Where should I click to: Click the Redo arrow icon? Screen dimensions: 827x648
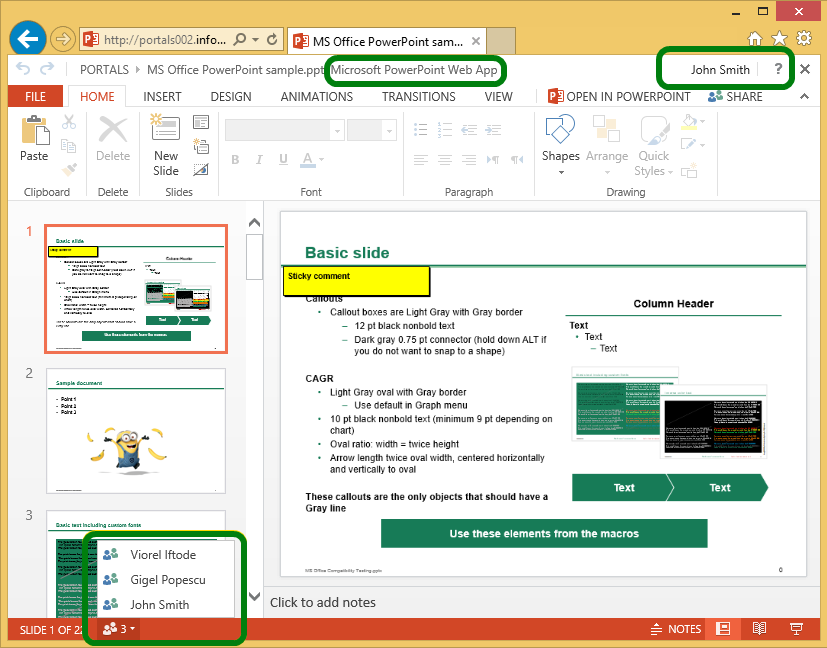(47, 69)
